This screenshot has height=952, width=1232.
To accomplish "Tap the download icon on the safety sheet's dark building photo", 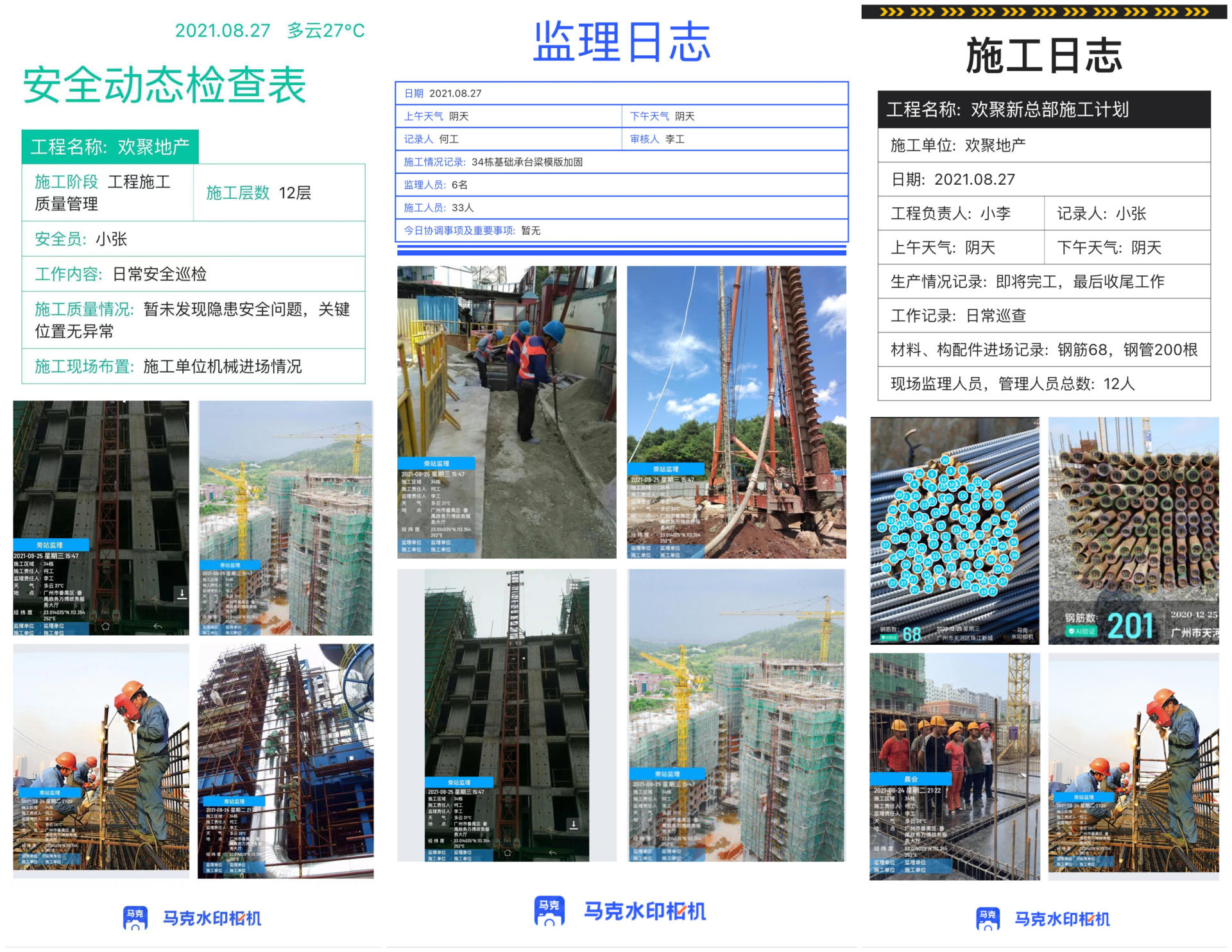I will point(182,594).
